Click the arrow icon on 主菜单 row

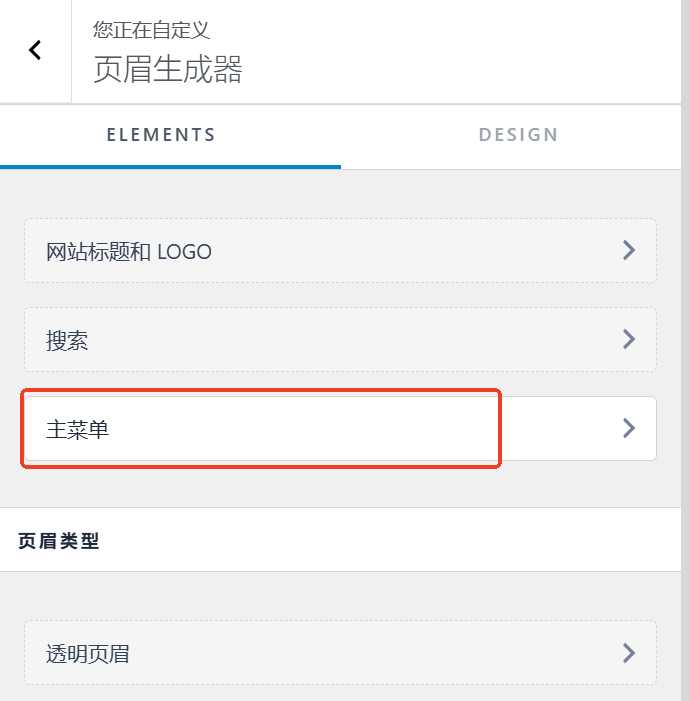(x=629, y=428)
